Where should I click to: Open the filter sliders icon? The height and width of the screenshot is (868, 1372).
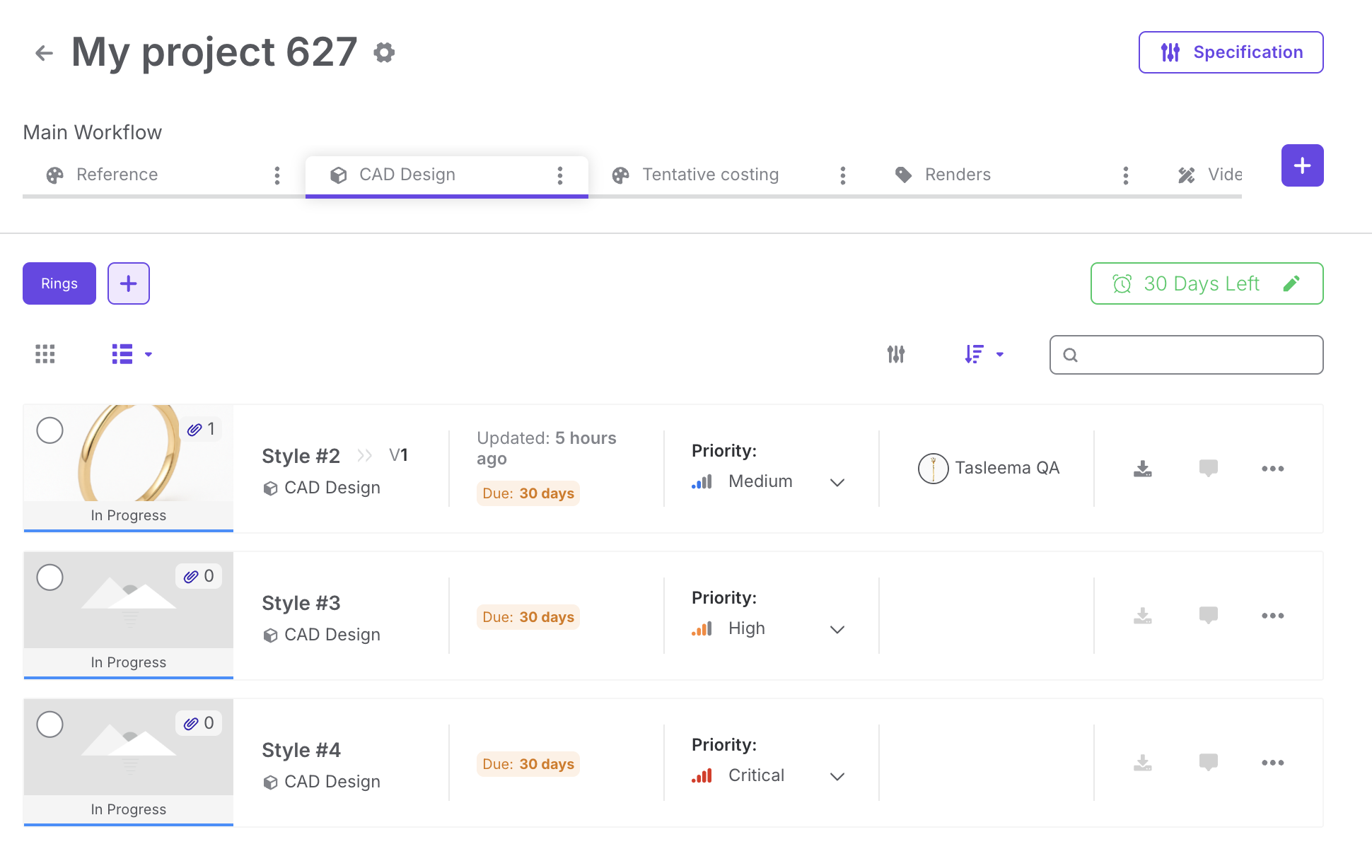pos(896,354)
